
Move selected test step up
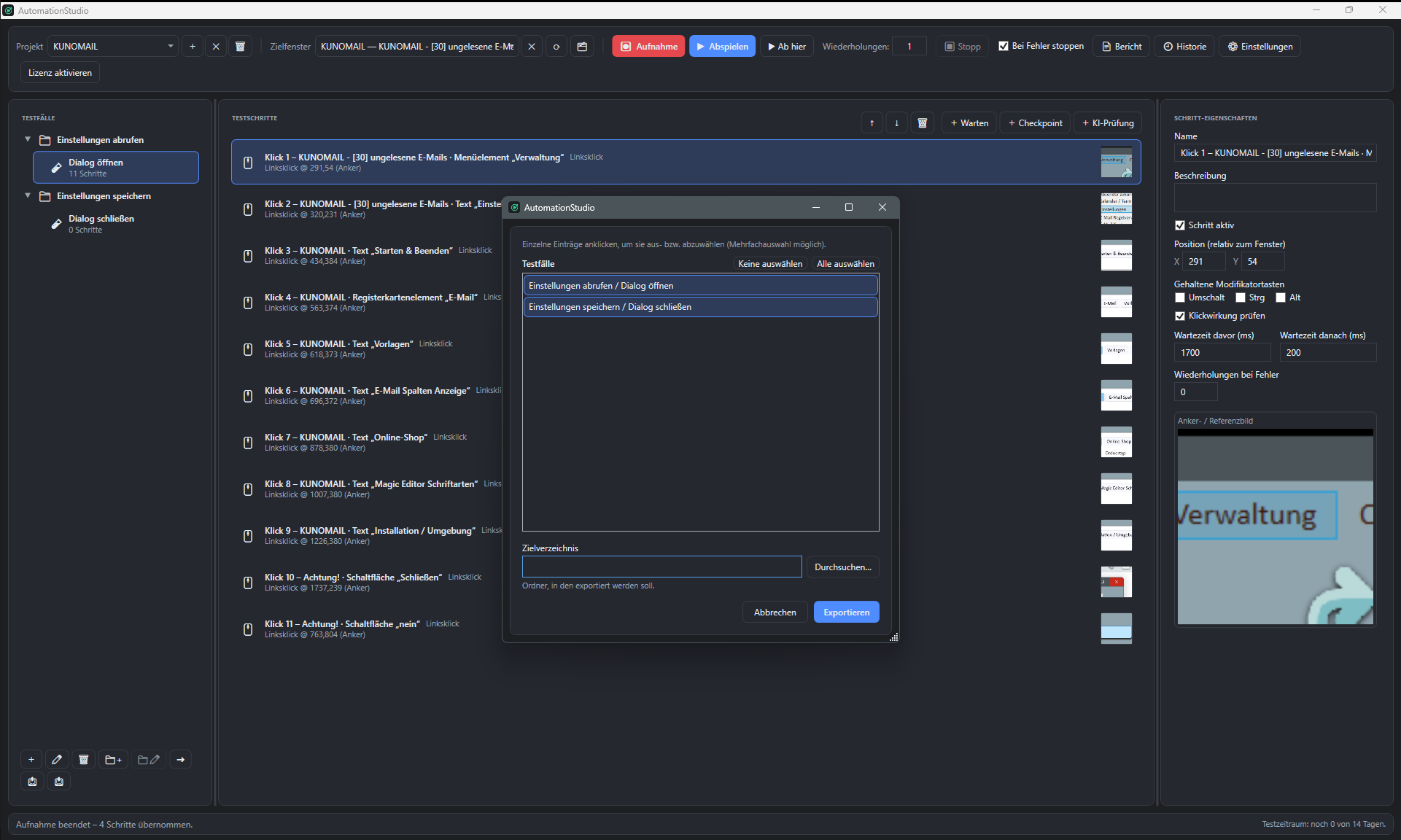coord(872,123)
